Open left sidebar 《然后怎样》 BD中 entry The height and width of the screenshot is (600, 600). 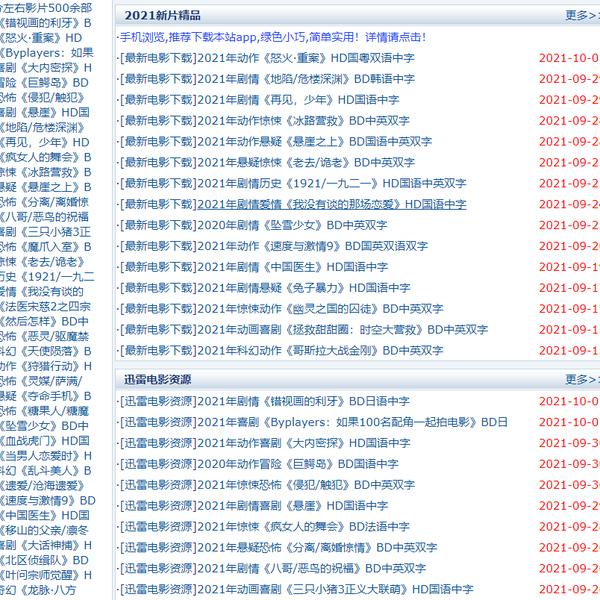pos(44,321)
